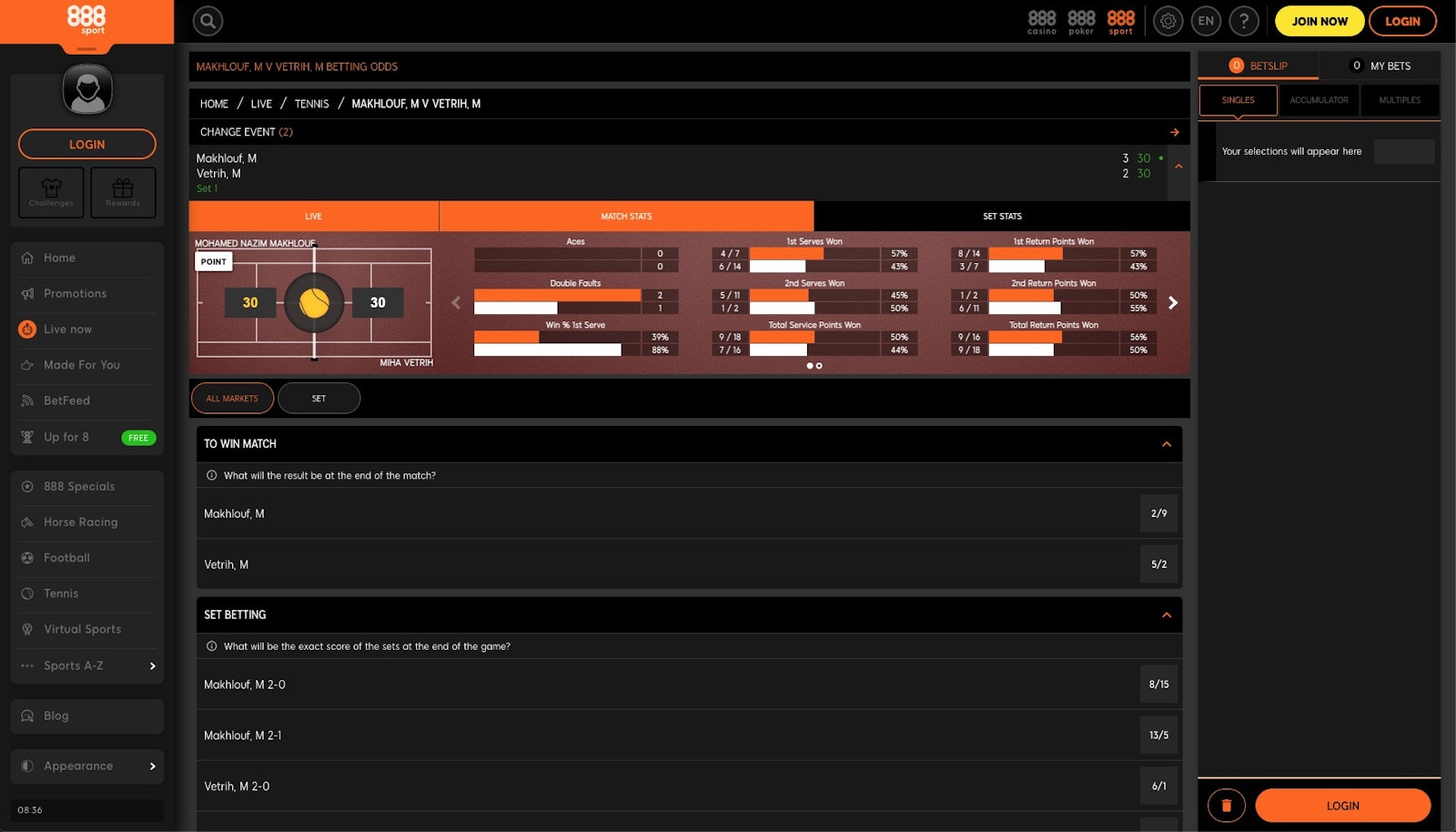Click the Join Now button
The width and height of the screenshot is (1456, 832).
point(1319,21)
